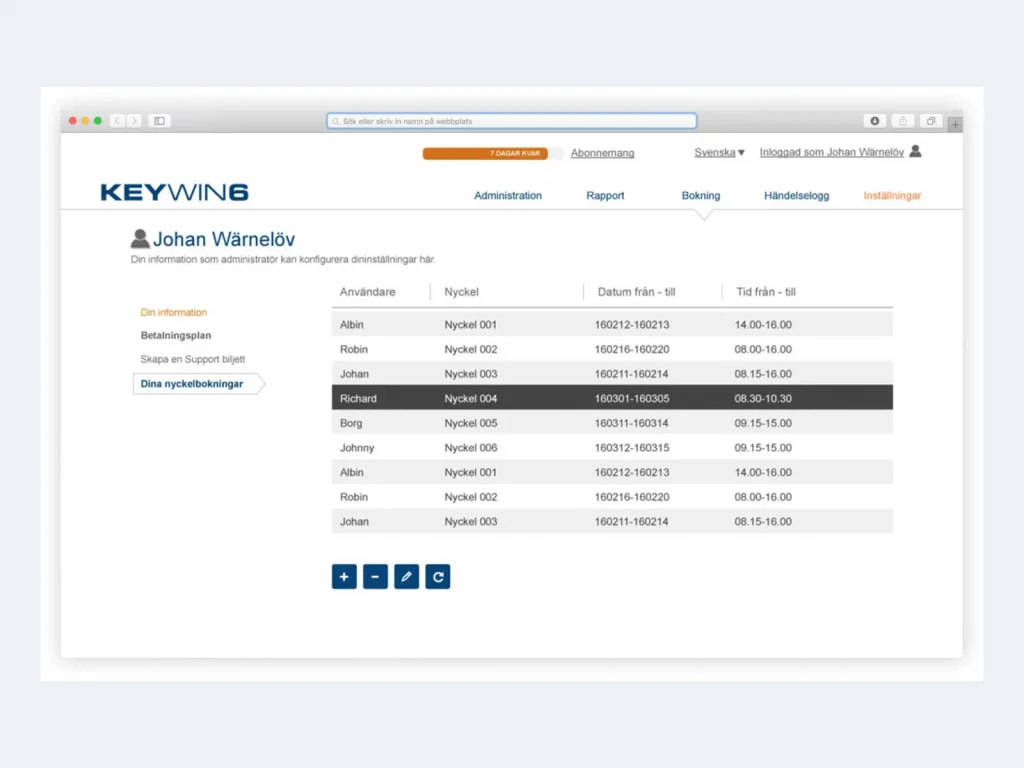This screenshot has height=768, width=1024.
Task: Select the Richard Nyckel 004 row
Action: coord(612,398)
